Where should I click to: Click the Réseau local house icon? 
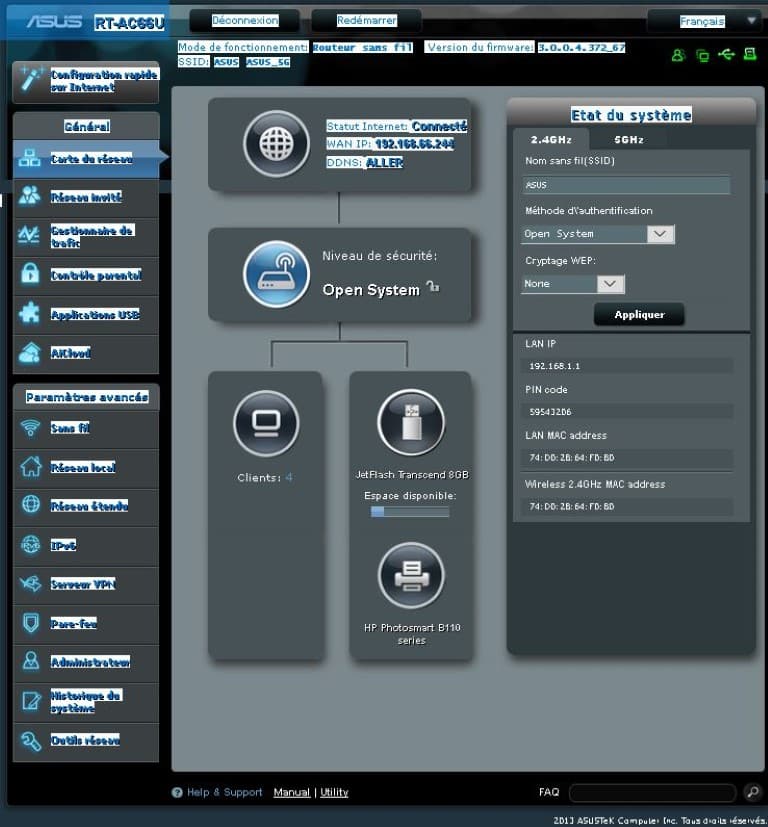point(31,466)
